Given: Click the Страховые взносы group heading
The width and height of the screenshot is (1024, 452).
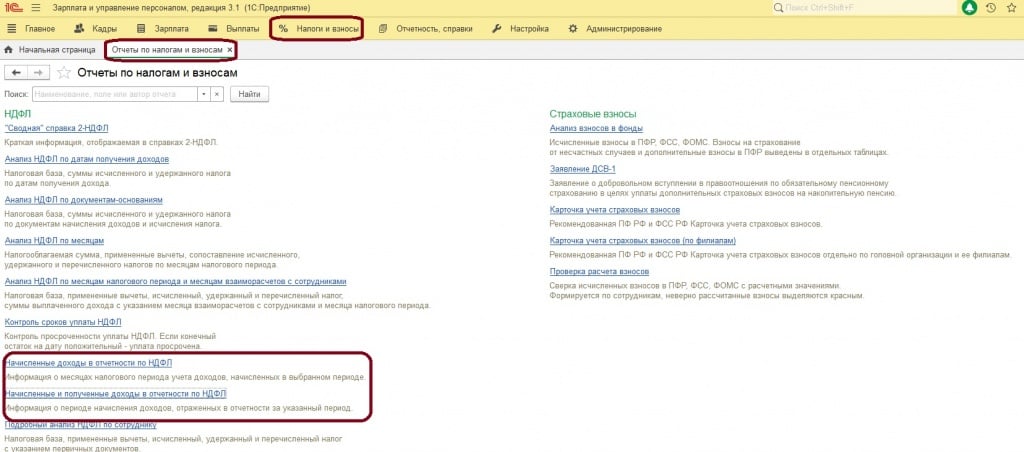Looking at the screenshot, I should click(x=593, y=114).
